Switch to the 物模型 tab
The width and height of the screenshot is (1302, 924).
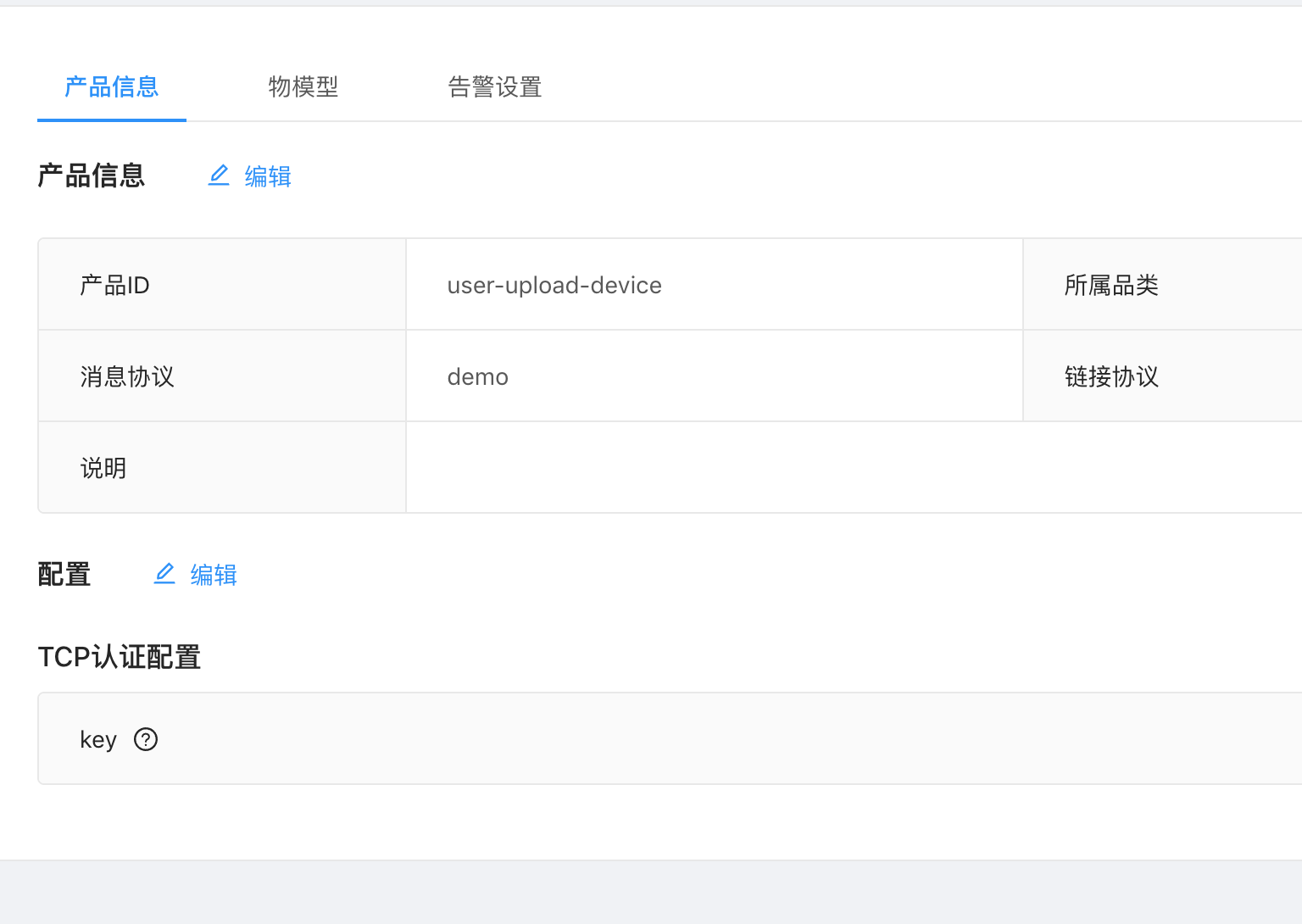pyautogui.click(x=303, y=87)
